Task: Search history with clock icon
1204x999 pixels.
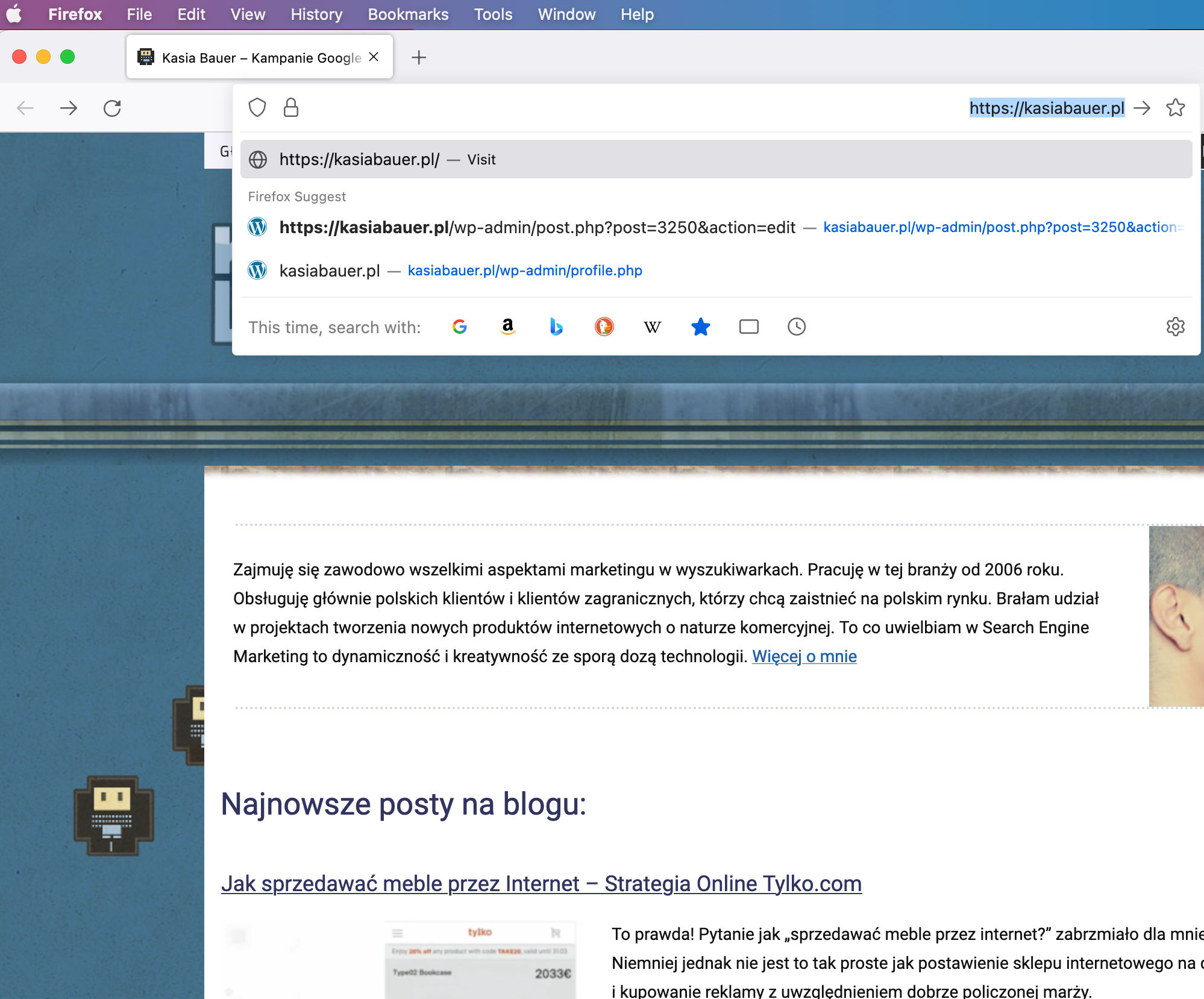Action: point(797,327)
